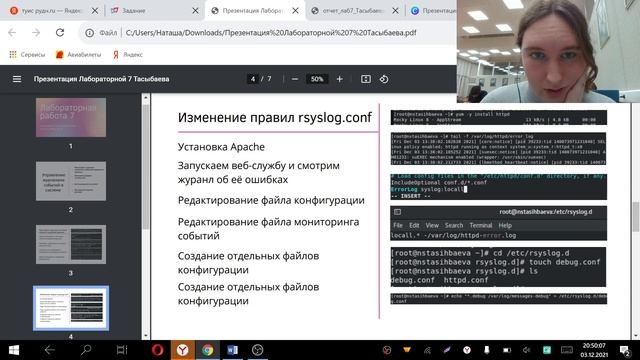Click the slide title Изменение правил rsyslog.conf
Screen dimensions: 640x360
coord(275,118)
